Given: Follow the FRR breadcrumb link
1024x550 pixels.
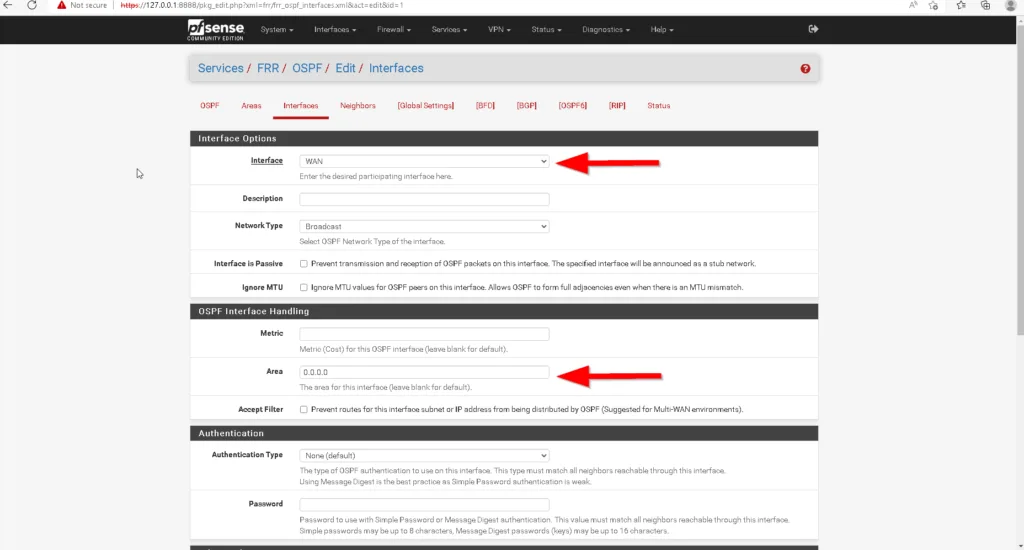Looking at the screenshot, I should tap(268, 69).
